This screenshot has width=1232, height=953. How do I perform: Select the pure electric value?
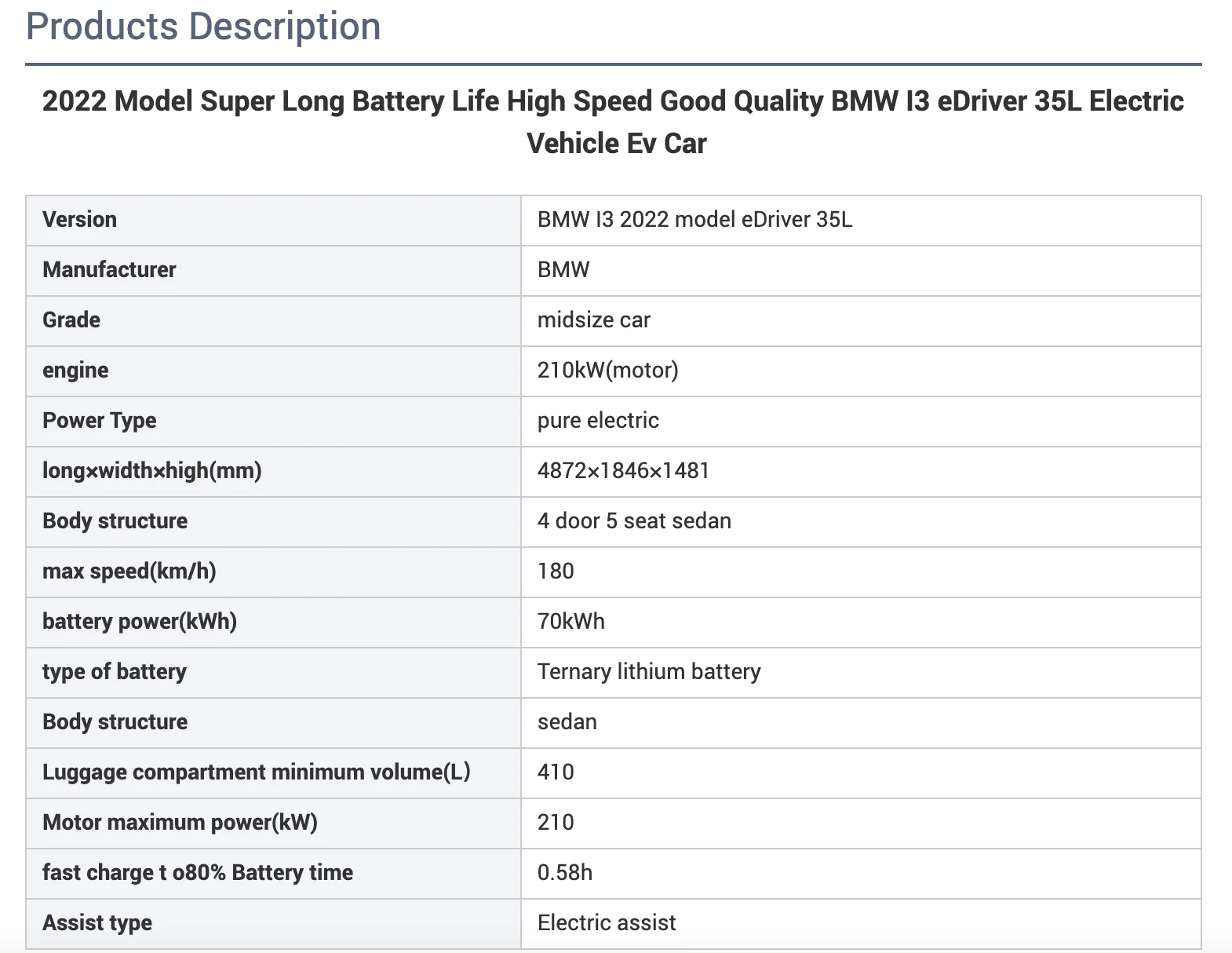click(x=598, y=421)
